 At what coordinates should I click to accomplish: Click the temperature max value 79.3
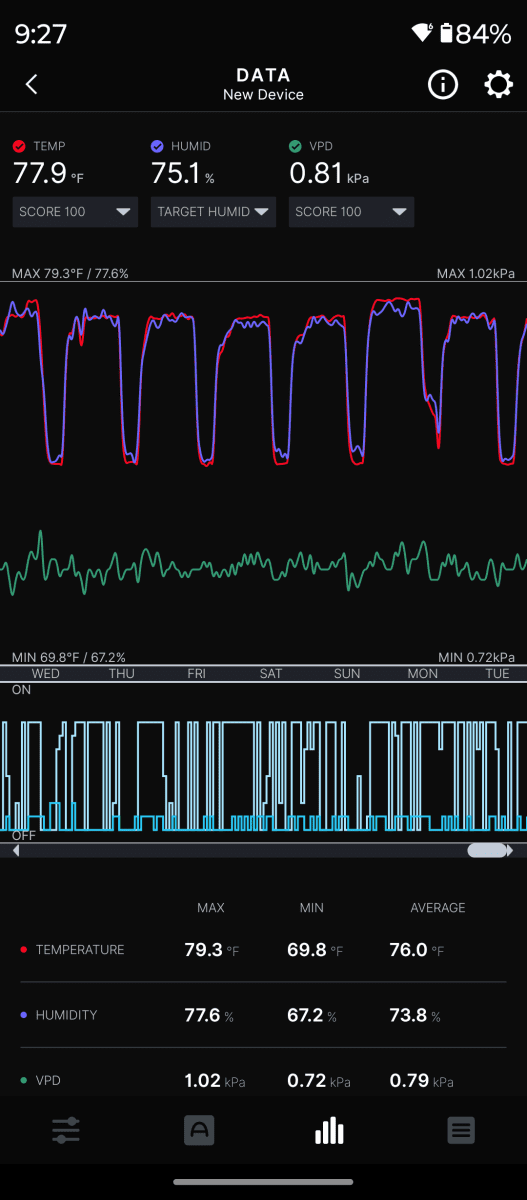click(x=203, y=950)
